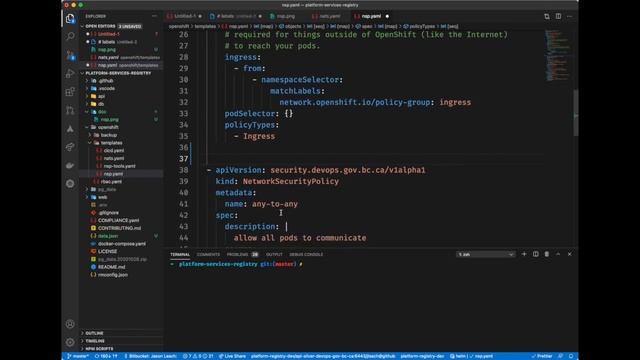
Task: Click platform-registry-dev namespace status item
Action: (422, 356)
